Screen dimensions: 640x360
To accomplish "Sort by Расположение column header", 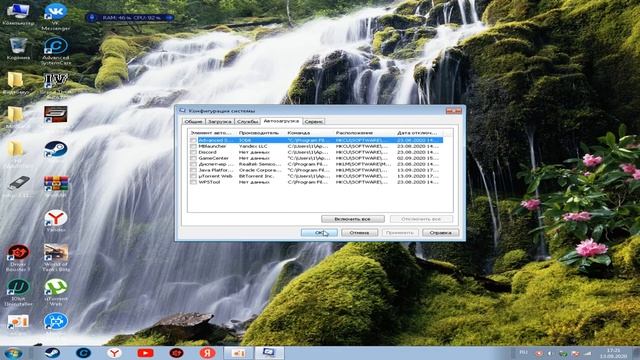I will [364, 133].
